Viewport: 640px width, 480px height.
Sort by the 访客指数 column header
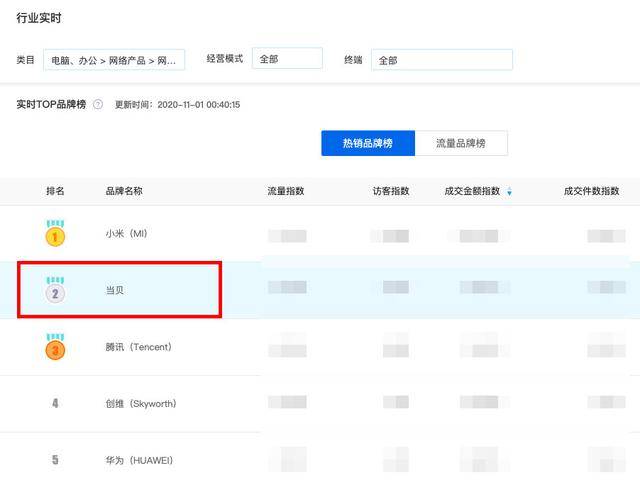point(391,191)
